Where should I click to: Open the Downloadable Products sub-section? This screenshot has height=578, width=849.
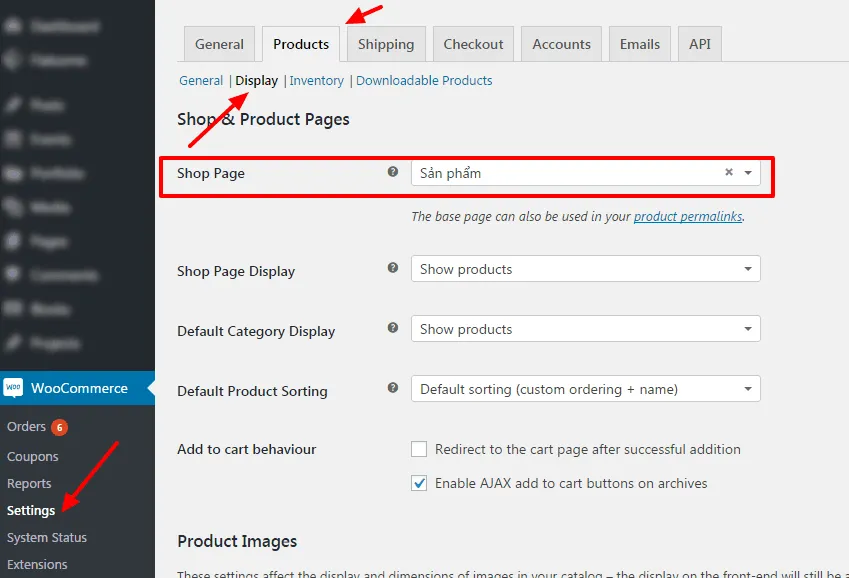424,80
